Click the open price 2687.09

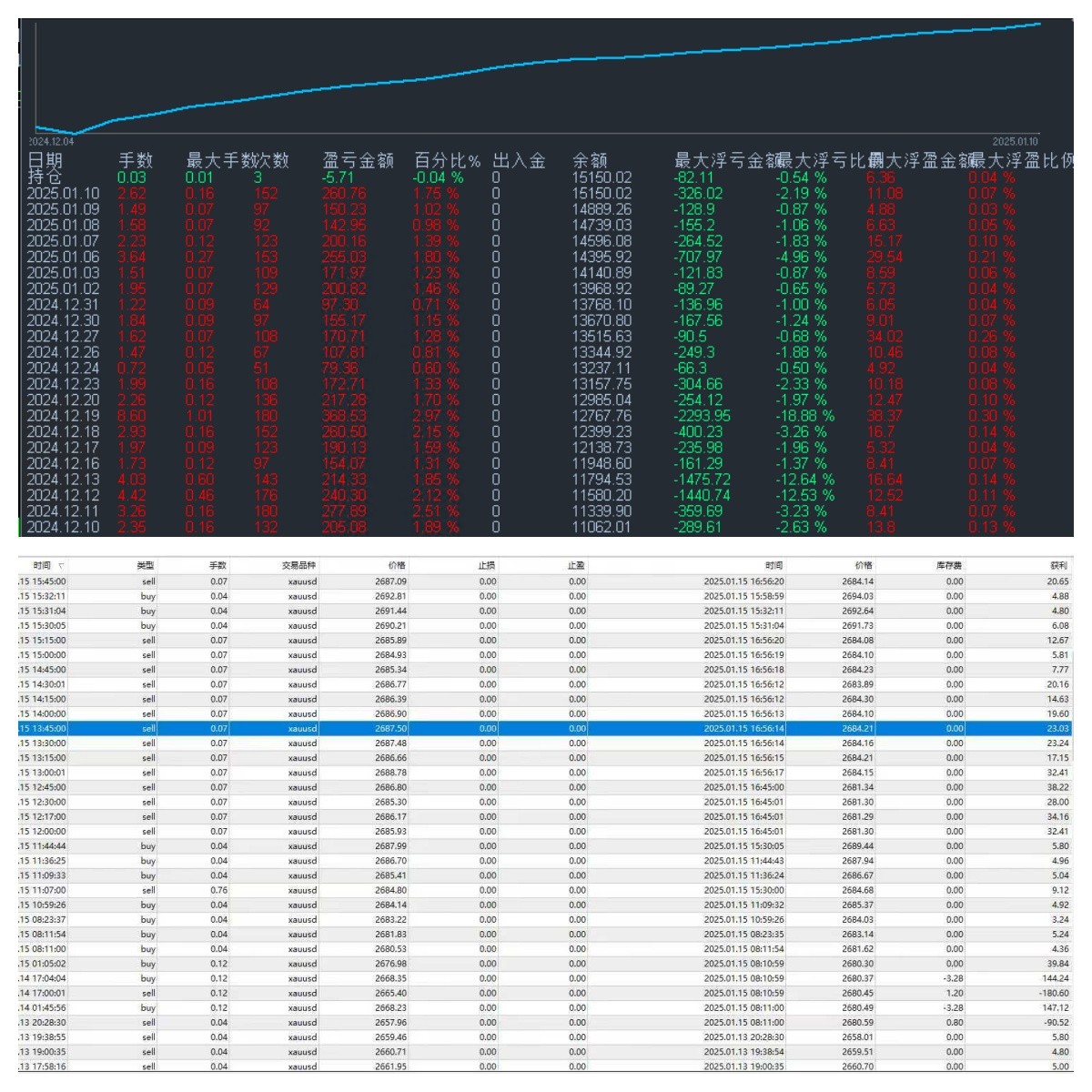(390, 581)
